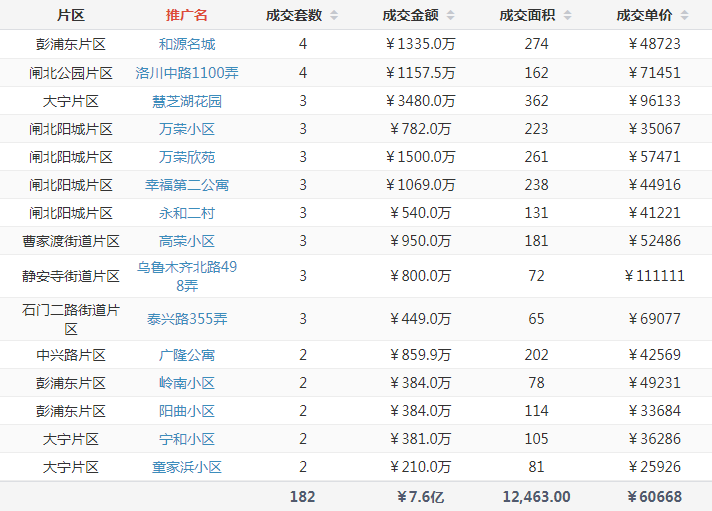Open the 童家浜小区 link
Viewport: 712px width, 511px height.
click(x=187, y=467)
